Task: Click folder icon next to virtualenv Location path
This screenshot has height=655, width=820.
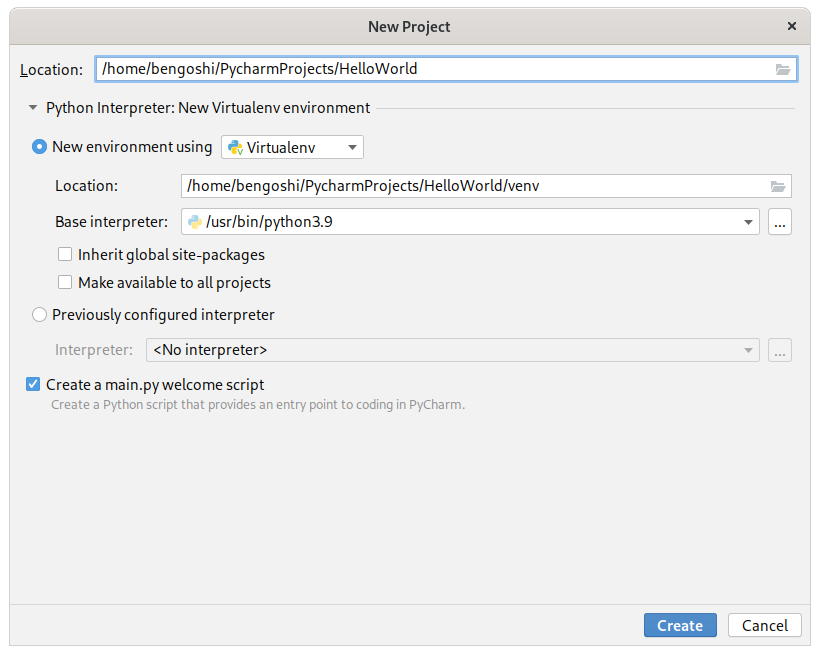Action: [778, 185]
